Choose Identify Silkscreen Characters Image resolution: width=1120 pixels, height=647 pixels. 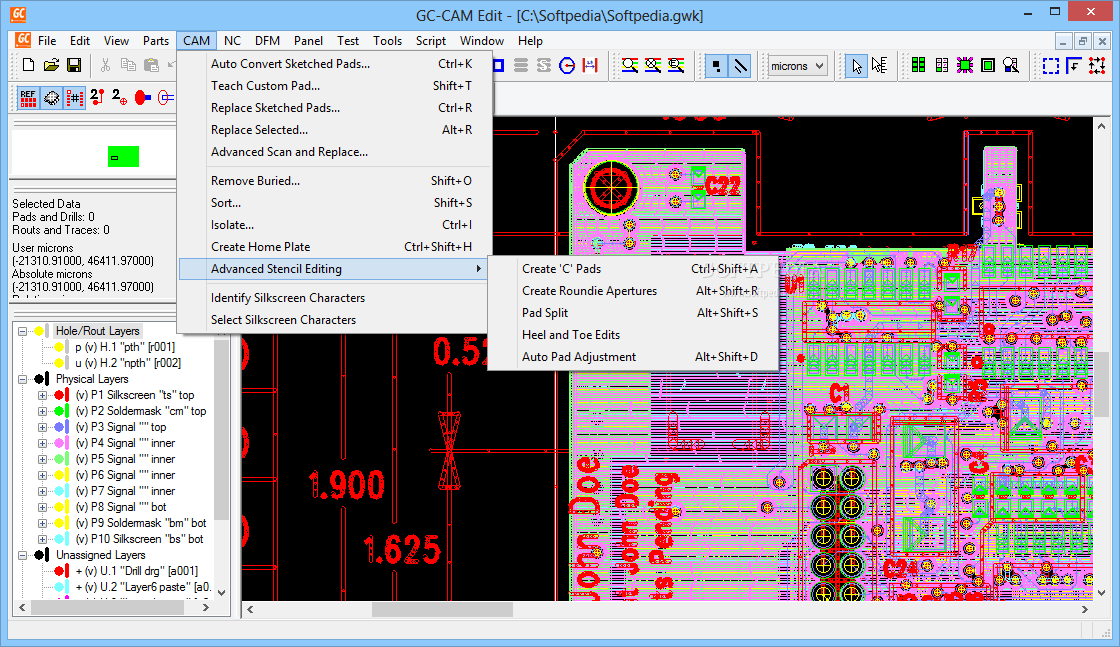335,298
